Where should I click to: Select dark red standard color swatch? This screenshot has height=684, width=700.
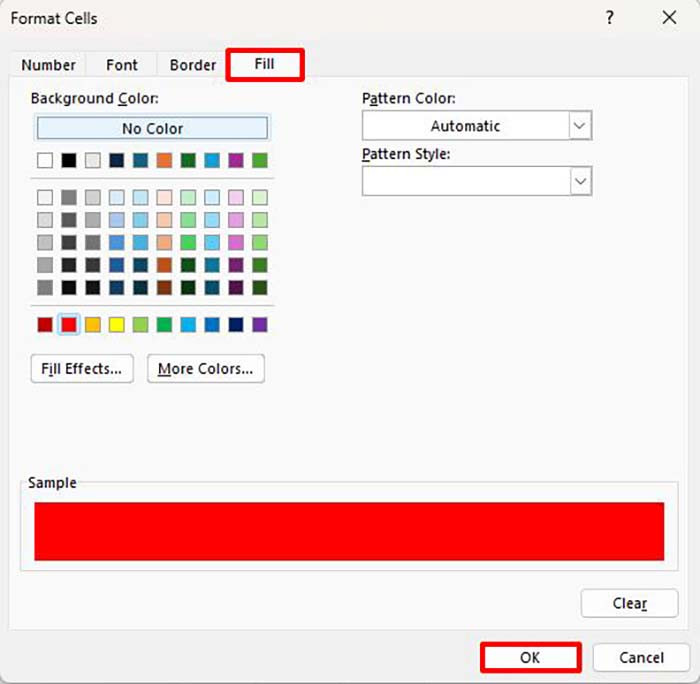tap(45, 325)
